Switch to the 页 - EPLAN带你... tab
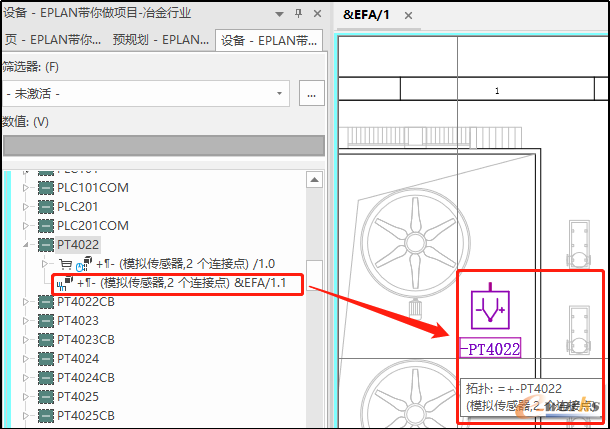 (x=53, y=40)
